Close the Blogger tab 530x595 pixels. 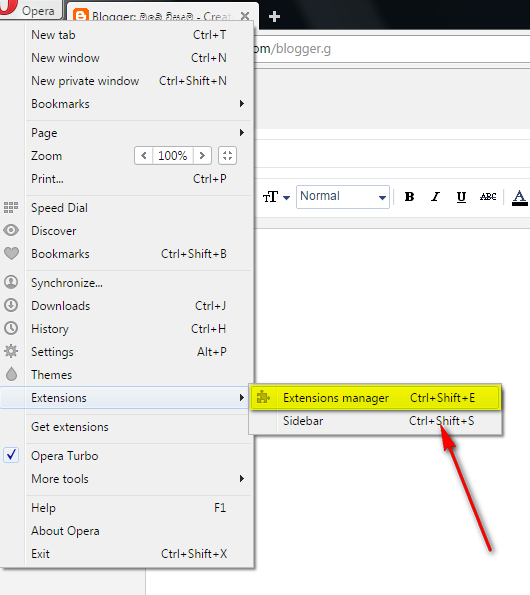[x=245, y=16]
